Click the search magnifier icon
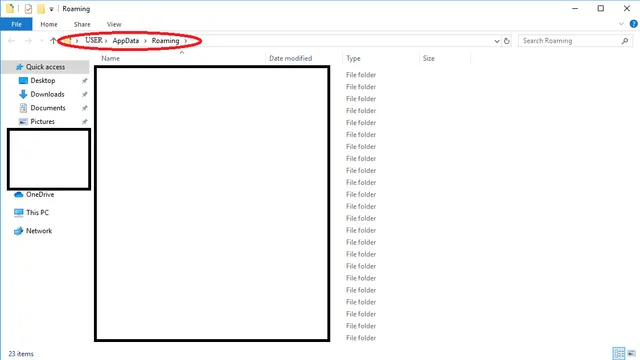Screen dimensions: 640x360 (x=624, y=41)
